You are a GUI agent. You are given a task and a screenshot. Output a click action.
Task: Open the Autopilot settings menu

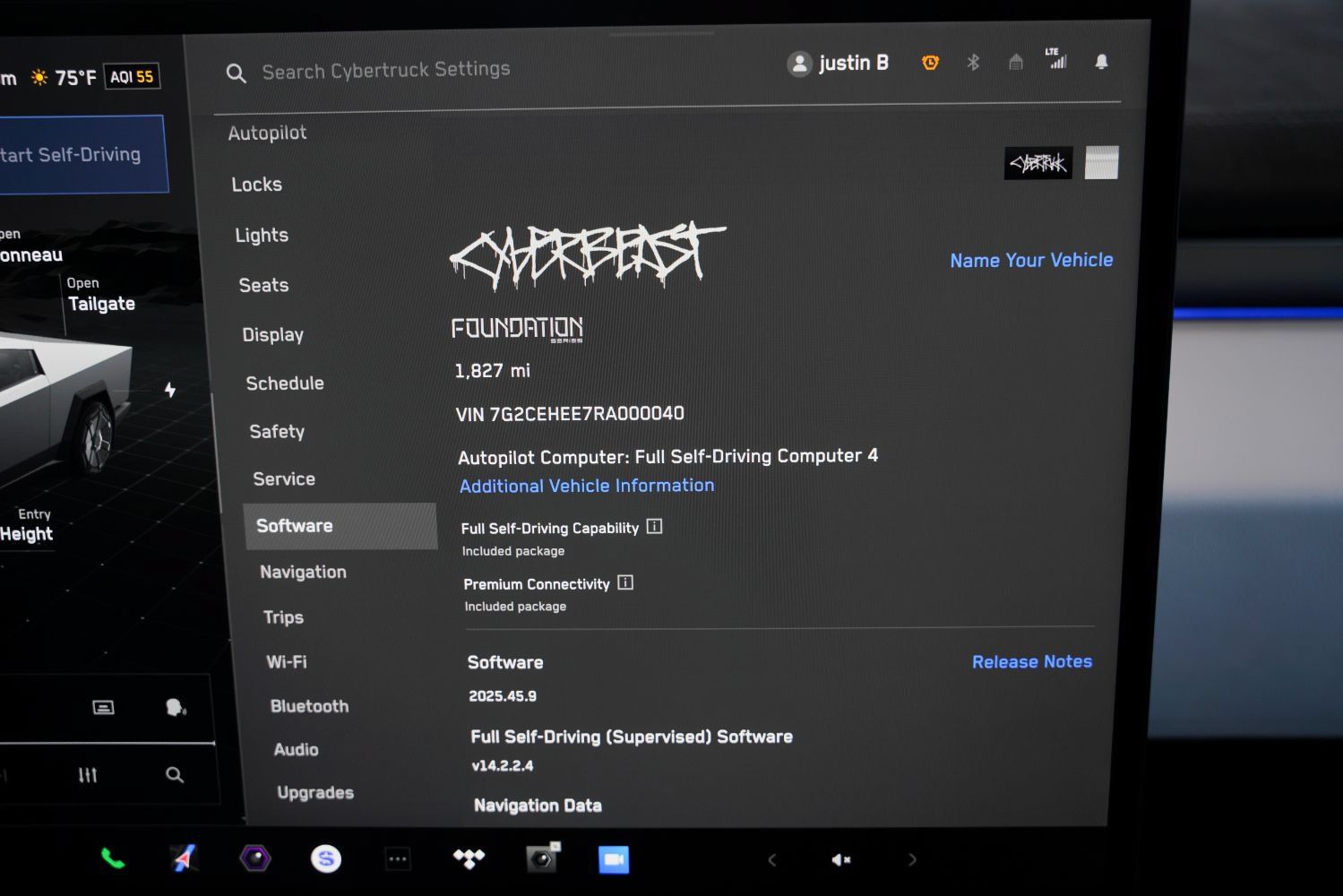pos(267,133)
